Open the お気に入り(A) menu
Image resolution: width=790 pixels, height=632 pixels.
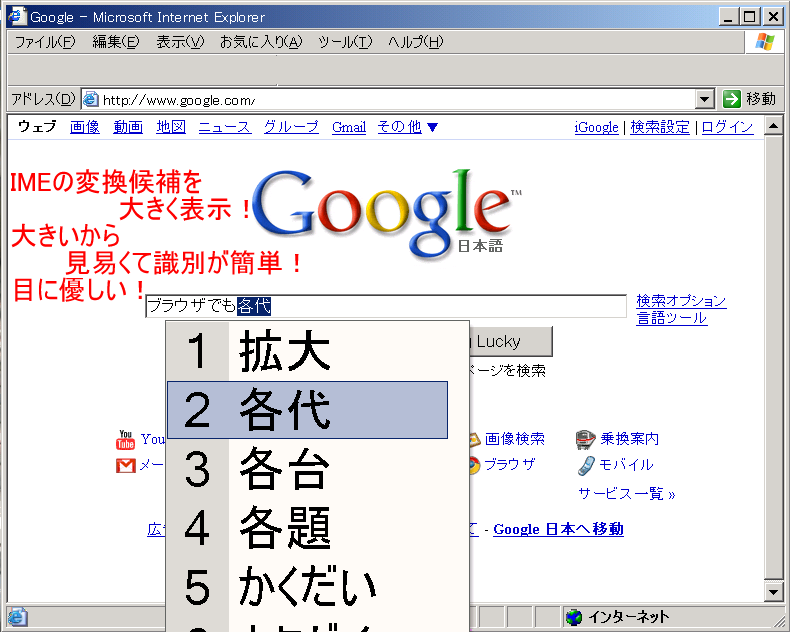(x=260, y=42)
